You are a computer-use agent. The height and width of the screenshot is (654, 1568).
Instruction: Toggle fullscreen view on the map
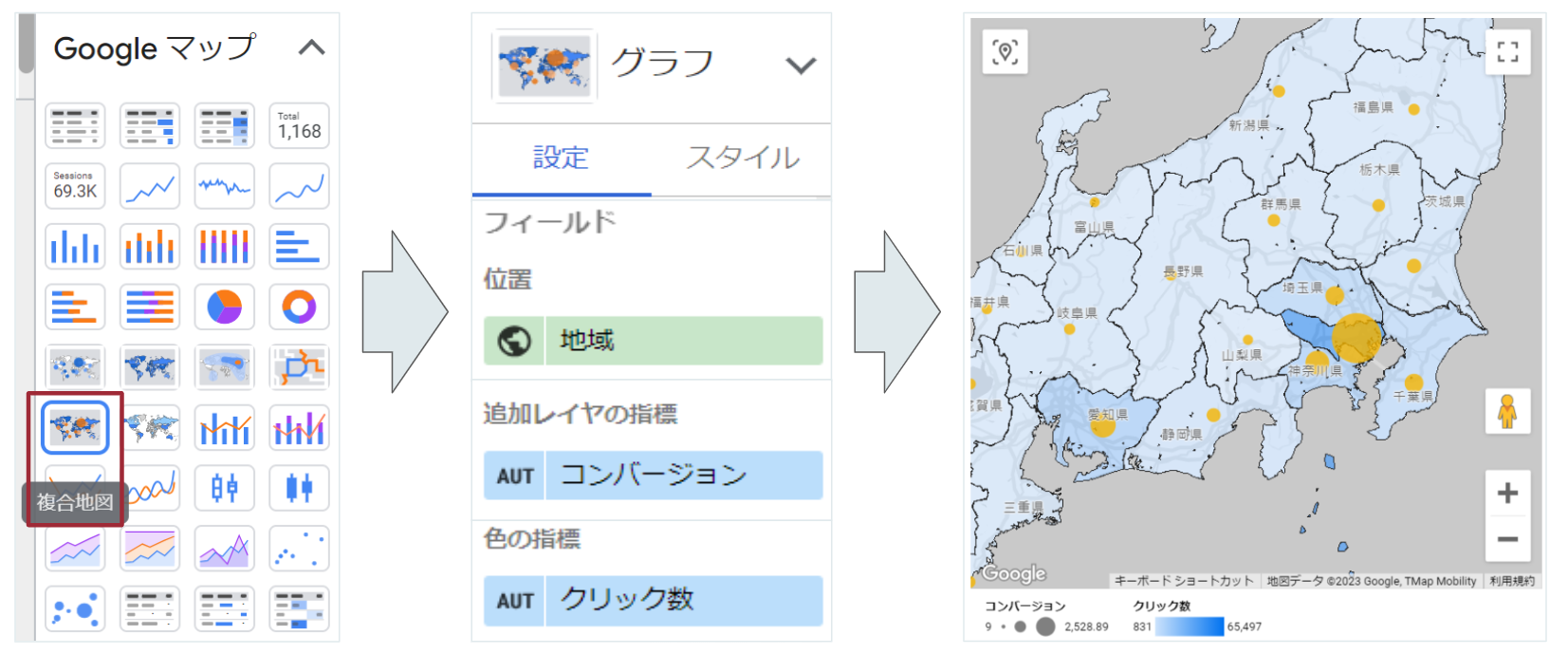point(1507,51)
